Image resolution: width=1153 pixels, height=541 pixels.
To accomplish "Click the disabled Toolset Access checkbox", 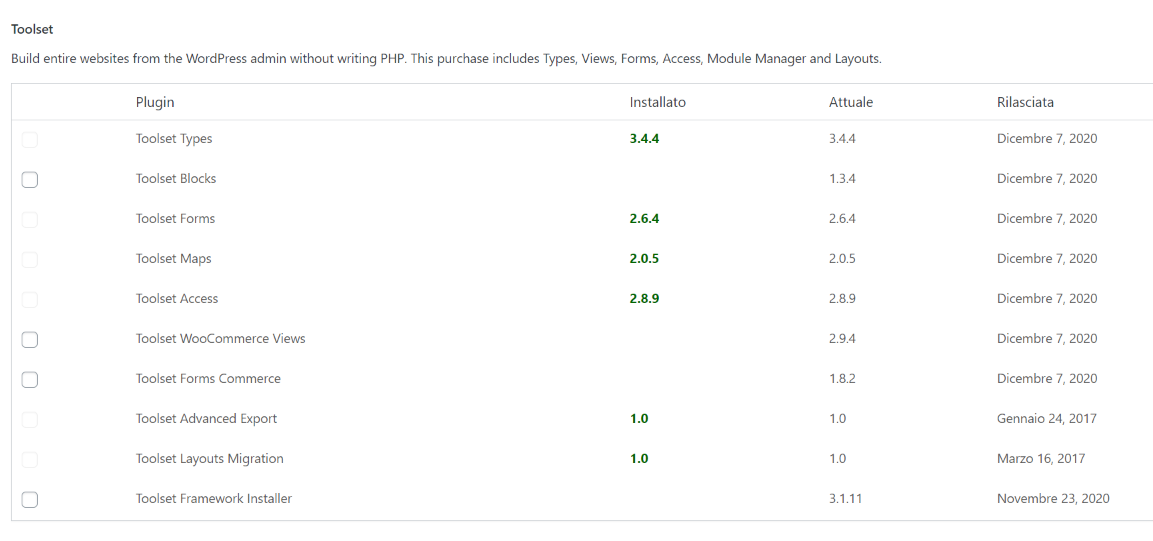I will point(29,300).
